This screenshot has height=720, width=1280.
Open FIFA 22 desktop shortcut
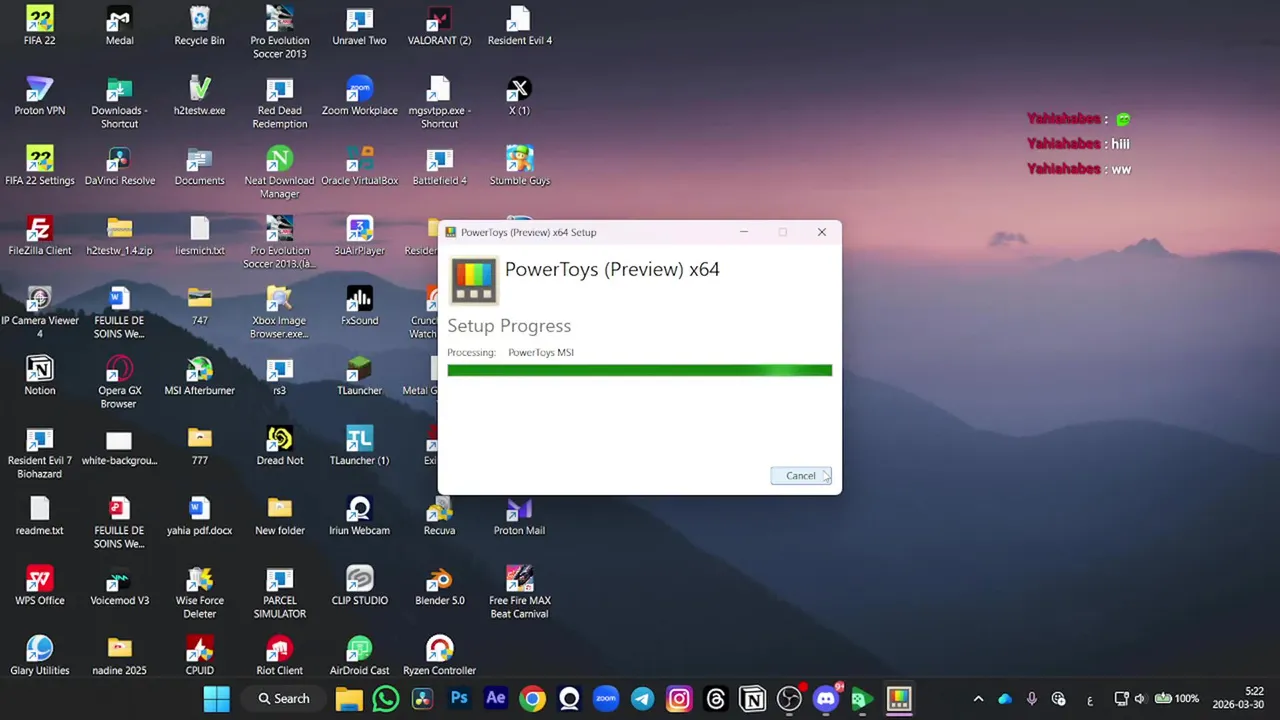40,25
